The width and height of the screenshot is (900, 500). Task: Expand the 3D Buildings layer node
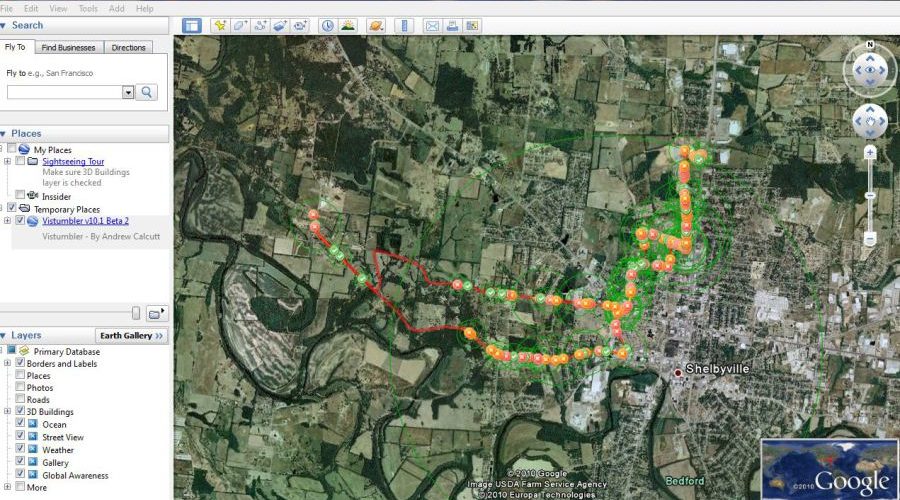point(8,412)
